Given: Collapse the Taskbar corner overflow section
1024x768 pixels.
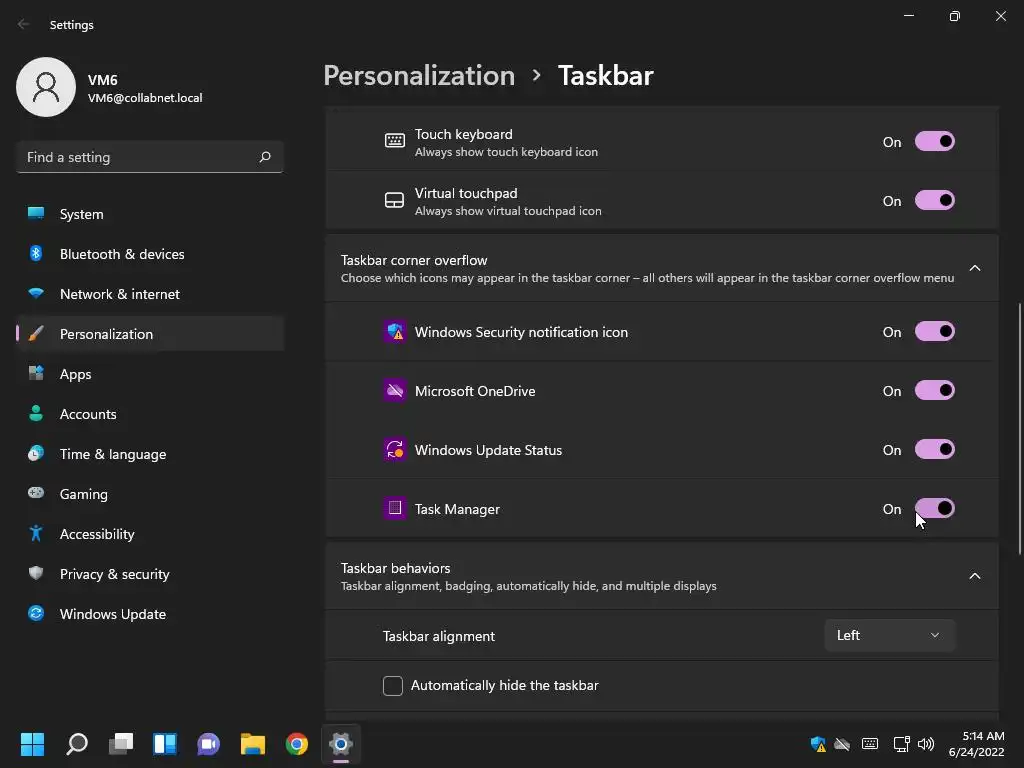Looking at the screenshot, I should point(974,268).
